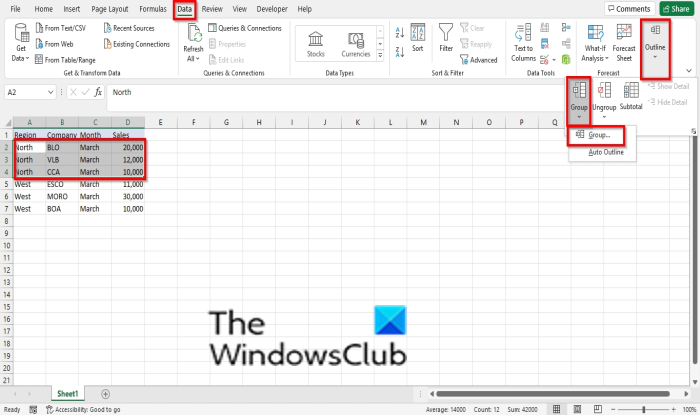Create a Forecast Sheet
This screenshot has height=415, width=700.
[x=624, y=43]
